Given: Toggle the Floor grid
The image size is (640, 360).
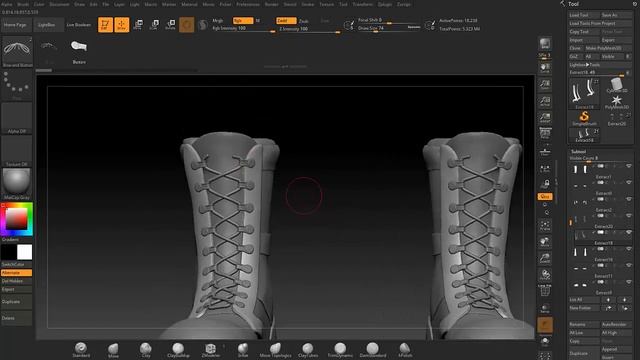Looking at the screenshot, I should [x=544, y=151].
